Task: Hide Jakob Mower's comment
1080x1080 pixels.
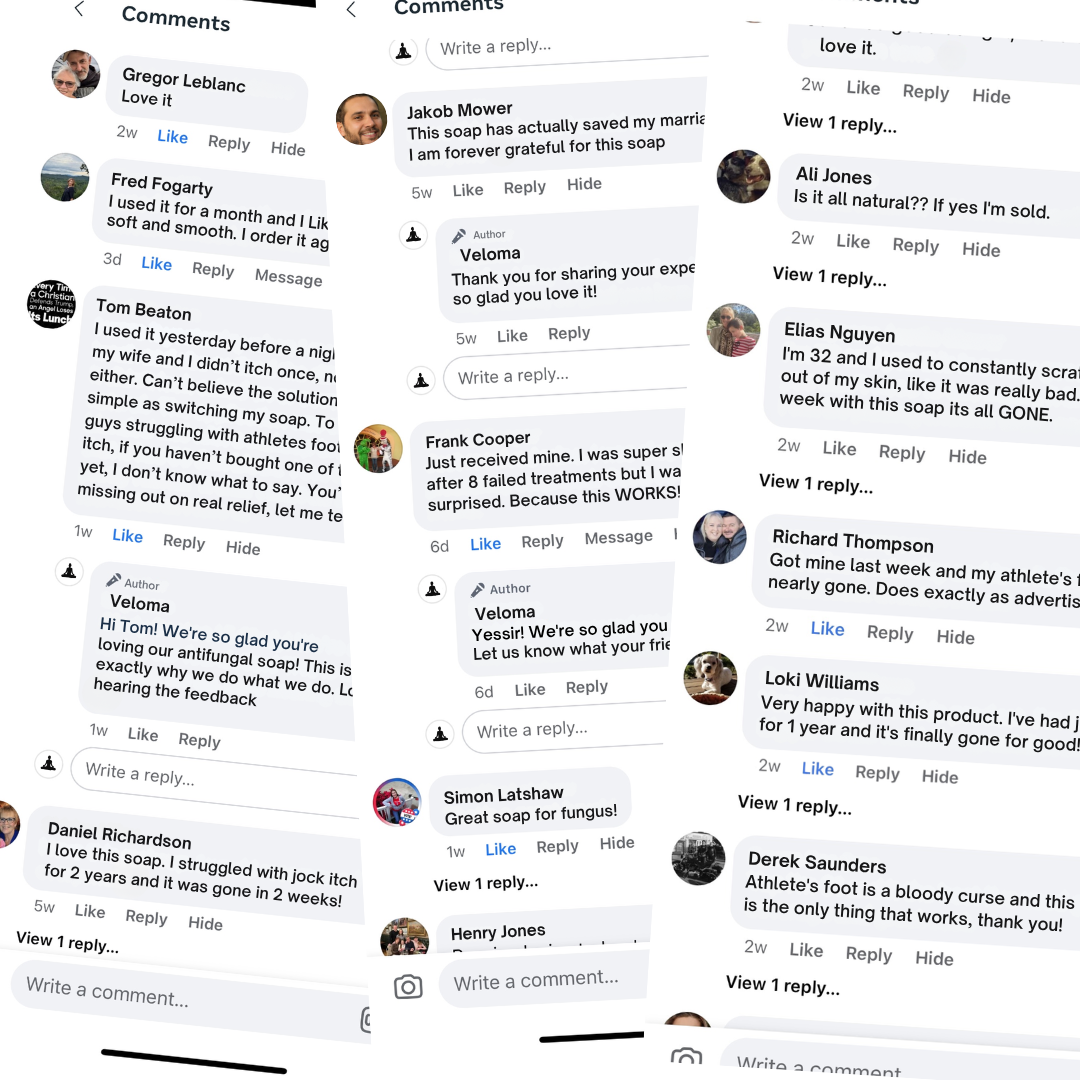Action: [584, 184]
